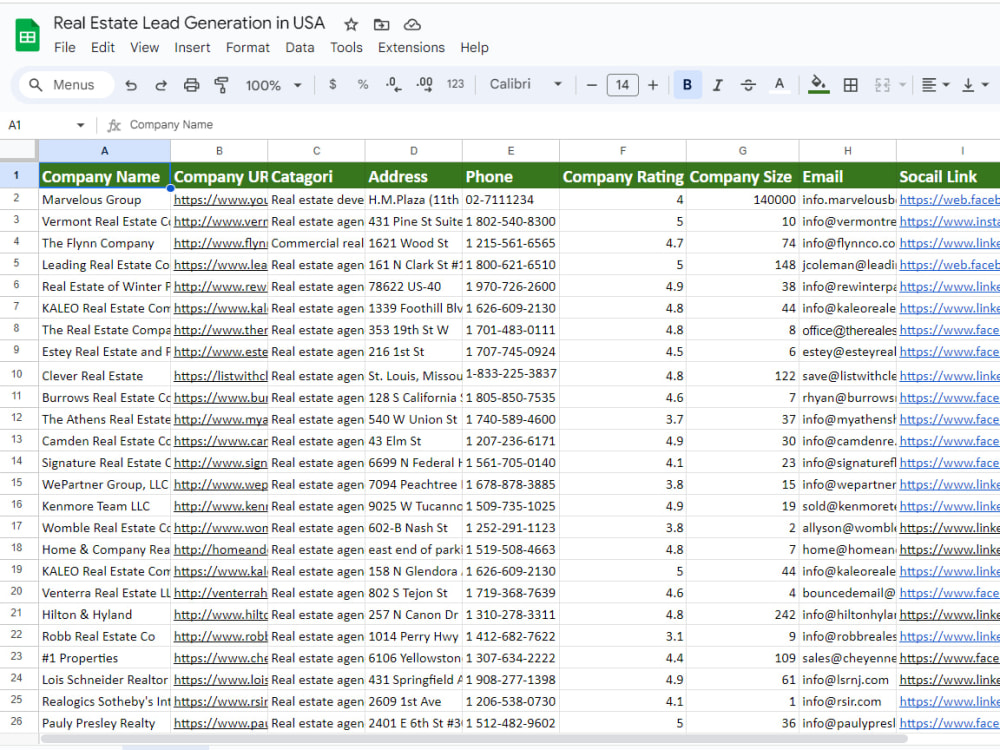Viewport: 1000px width, 750px height.
Task: Select the paint format roller icon
Action: (221, 85)
